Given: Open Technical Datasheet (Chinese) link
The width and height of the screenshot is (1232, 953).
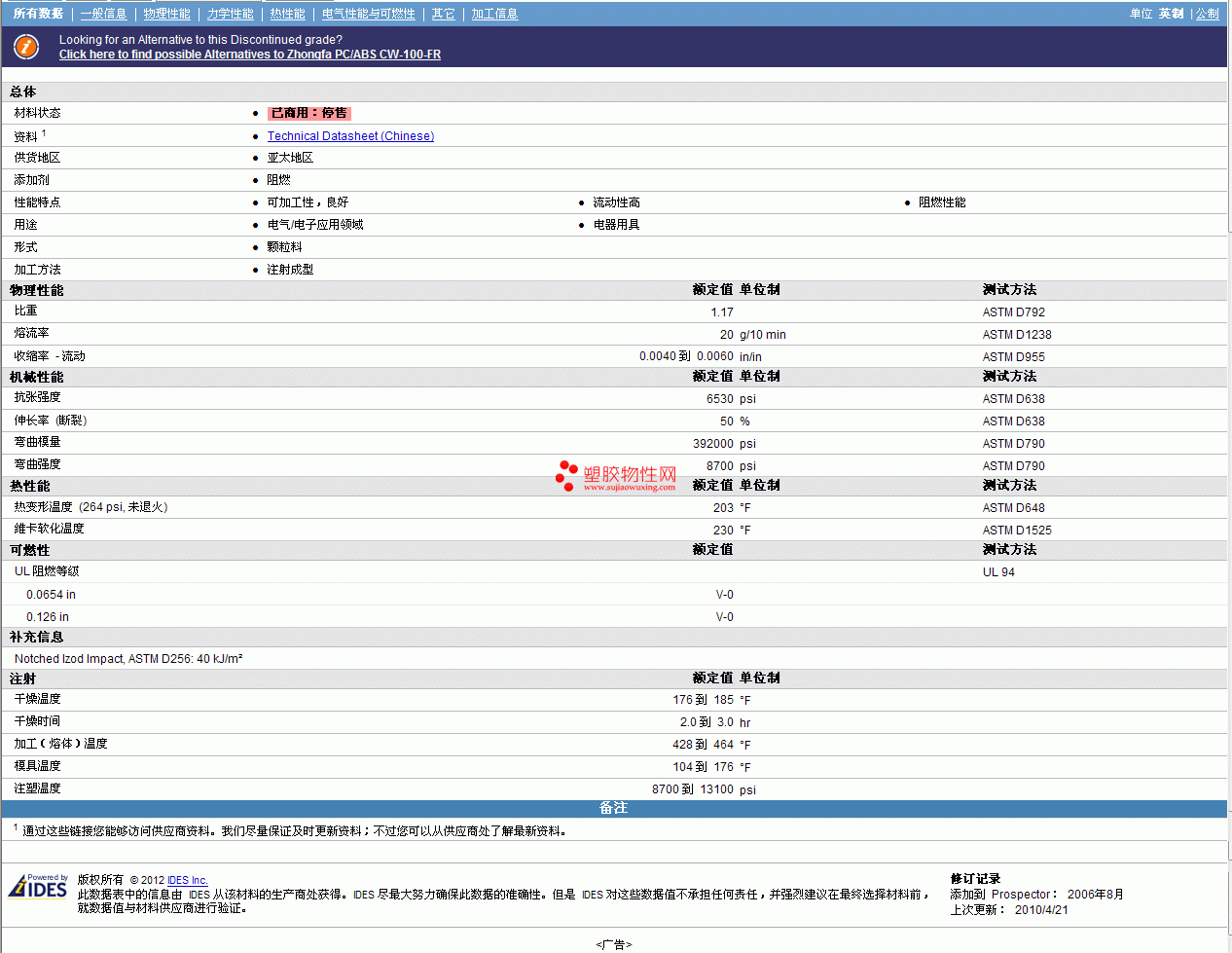Looking at the screenshot, I should 350,136.
